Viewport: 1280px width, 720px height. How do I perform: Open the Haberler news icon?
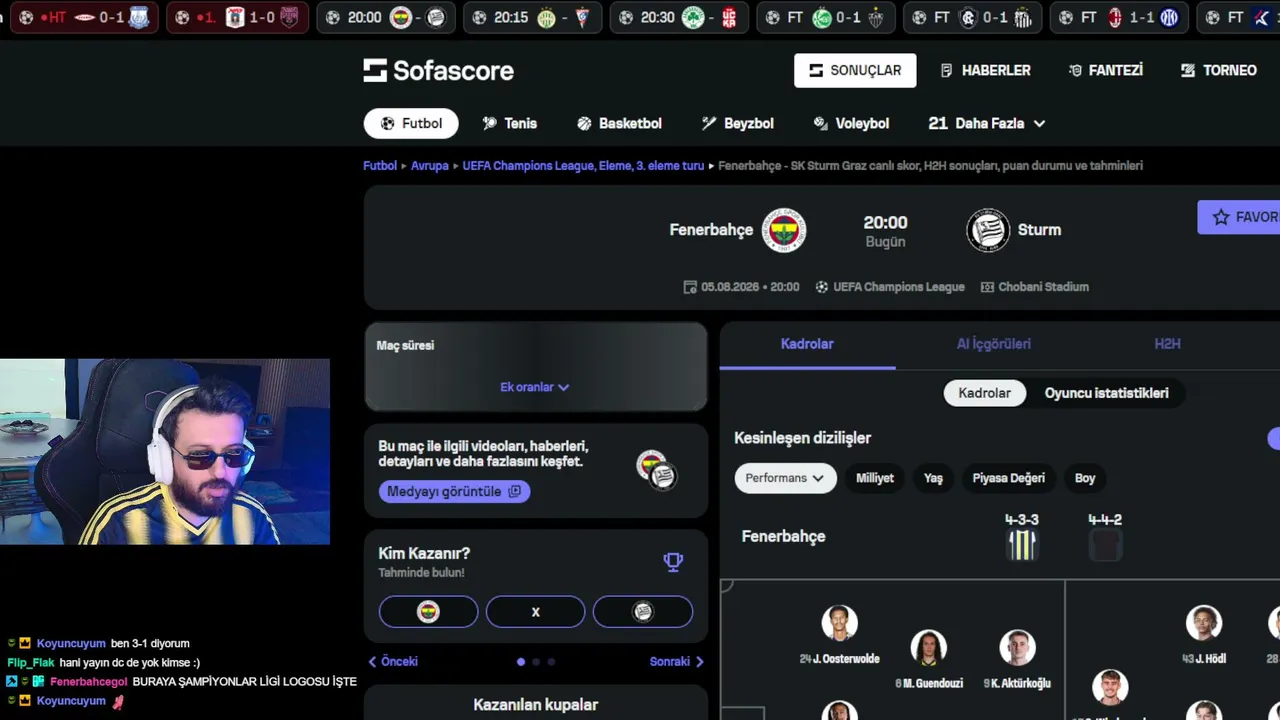946,70
